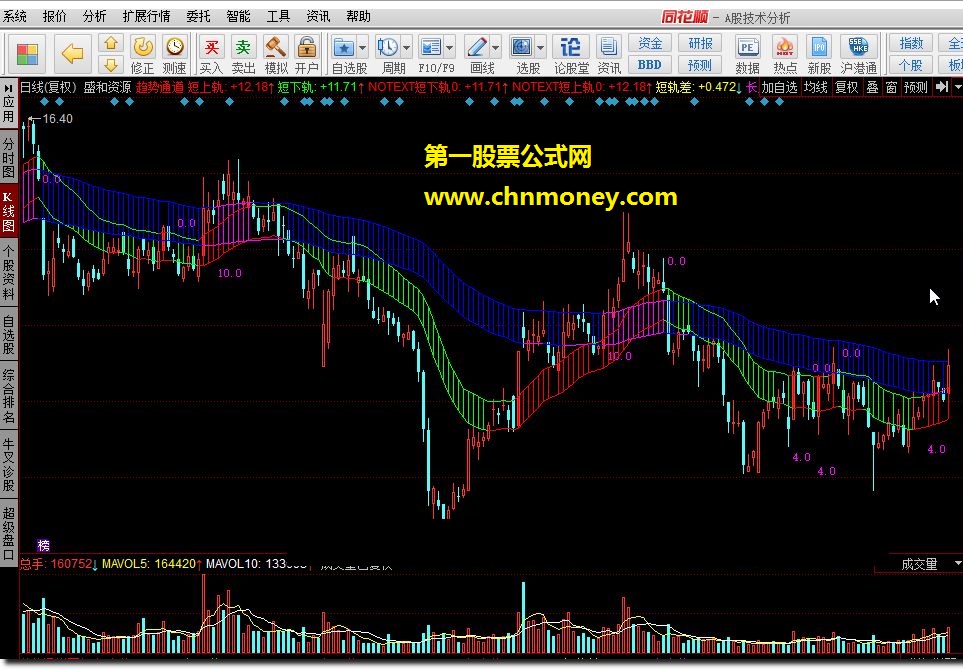
Task: Open the chart header options dropdown arrow
Action: (x=957, y=87)
